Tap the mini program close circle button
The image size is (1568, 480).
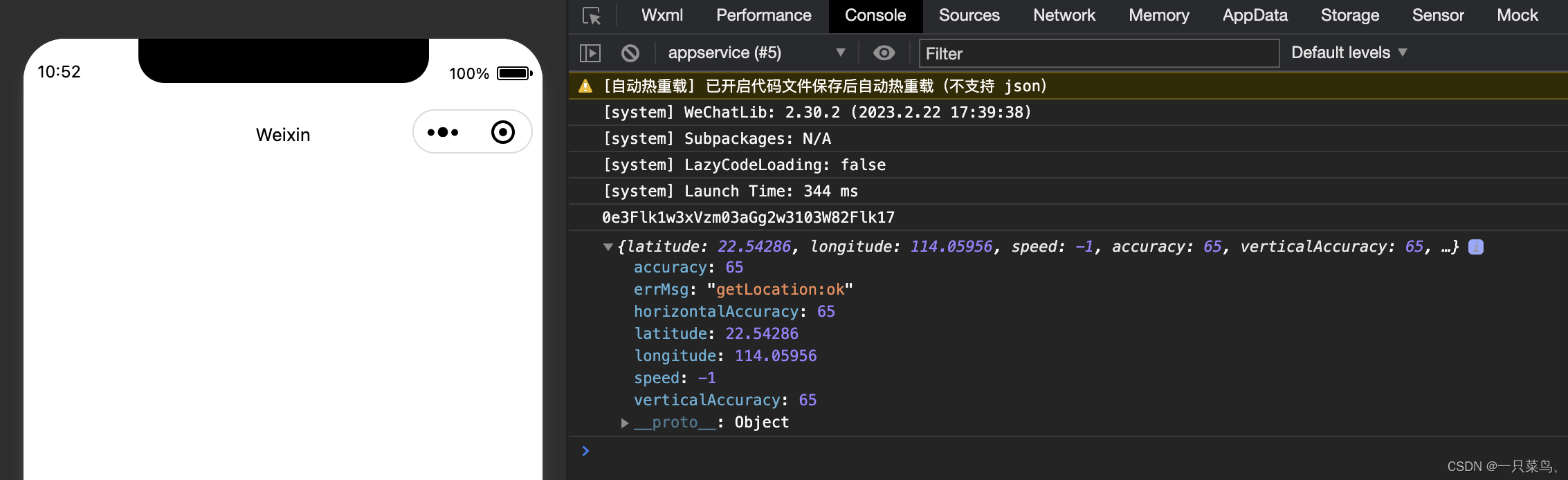(503, 132)
